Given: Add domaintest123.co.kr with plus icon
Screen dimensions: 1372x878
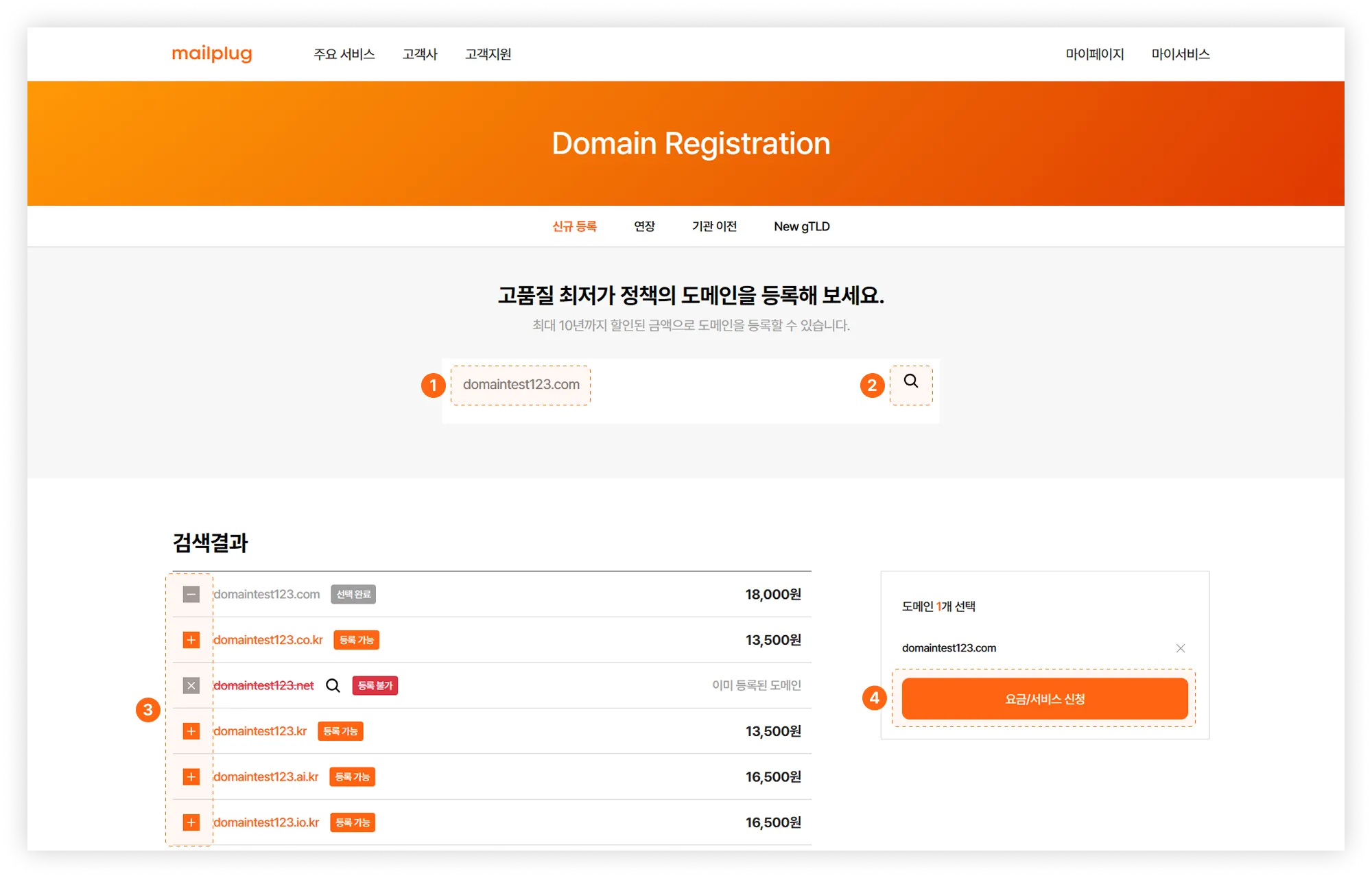Looking at the screenshot, I should coord(191,640).
